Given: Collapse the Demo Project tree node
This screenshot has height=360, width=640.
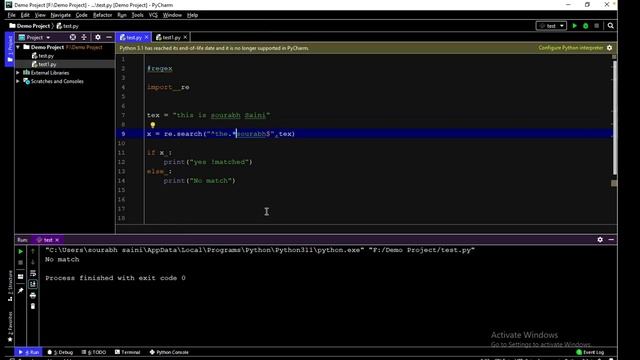Looking at the screenshot, I should click(x=18, y=47).
